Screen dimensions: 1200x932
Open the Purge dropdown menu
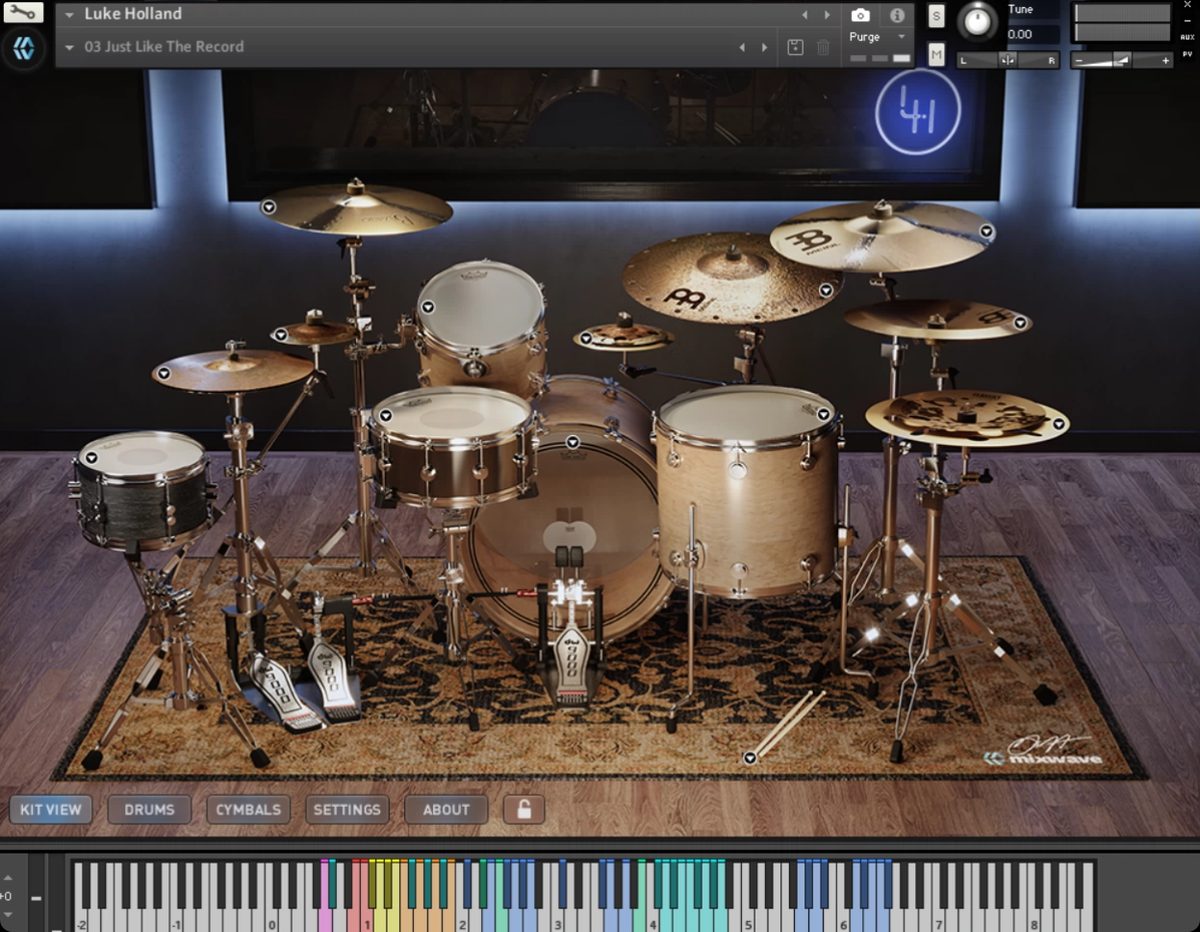point(878,37)
